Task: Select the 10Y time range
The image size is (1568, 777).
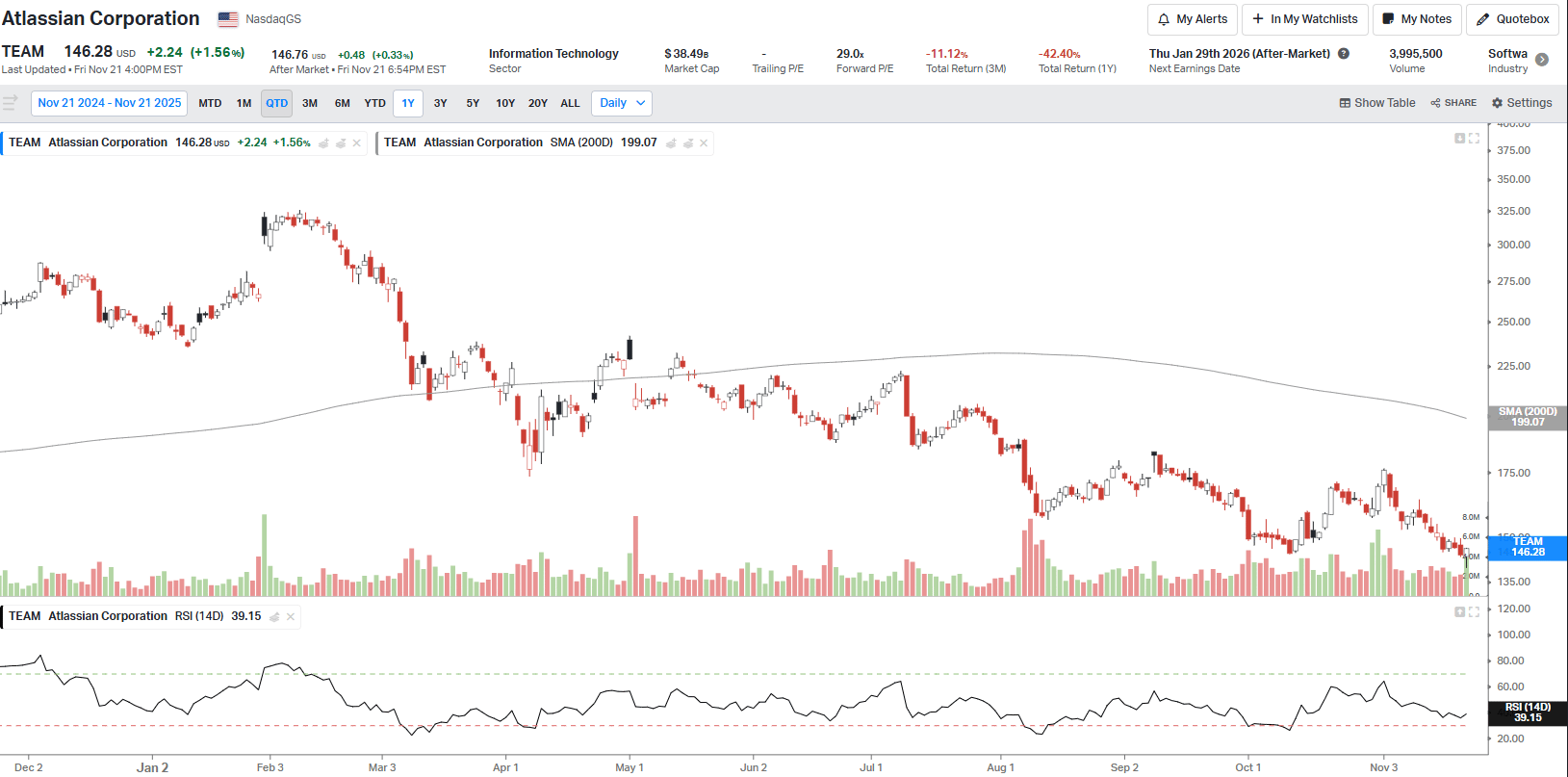Action: click(505, 103)
